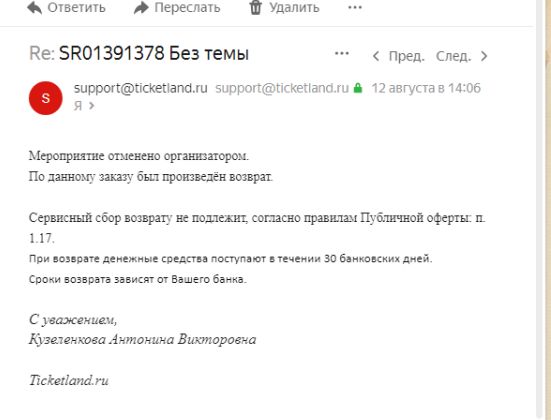
Task: Click the Удалить delete button
Action: pos(284,7)
